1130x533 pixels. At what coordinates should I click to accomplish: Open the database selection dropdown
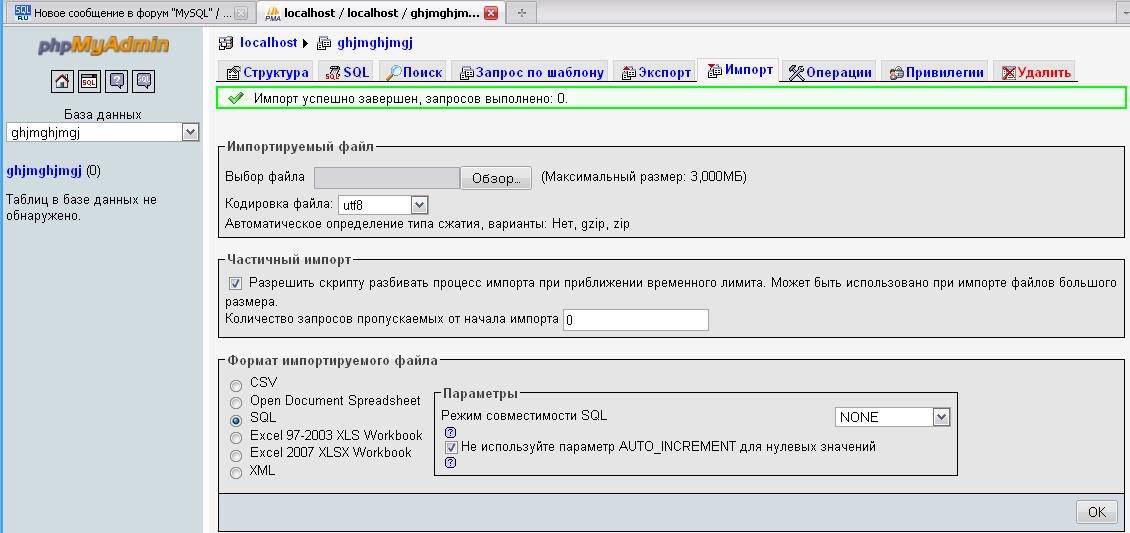pyautogui.click(x=190, y=132)
